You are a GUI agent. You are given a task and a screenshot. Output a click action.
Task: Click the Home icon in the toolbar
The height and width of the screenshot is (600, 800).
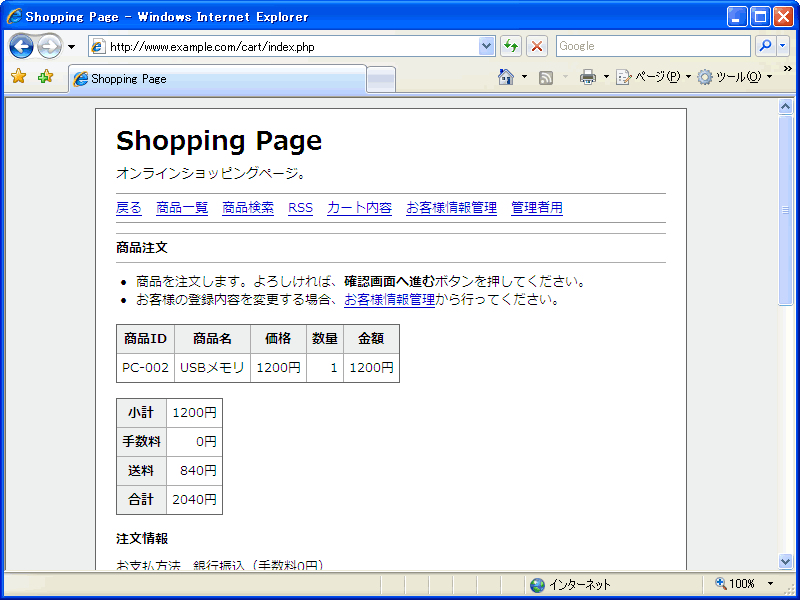coord(506,77)
